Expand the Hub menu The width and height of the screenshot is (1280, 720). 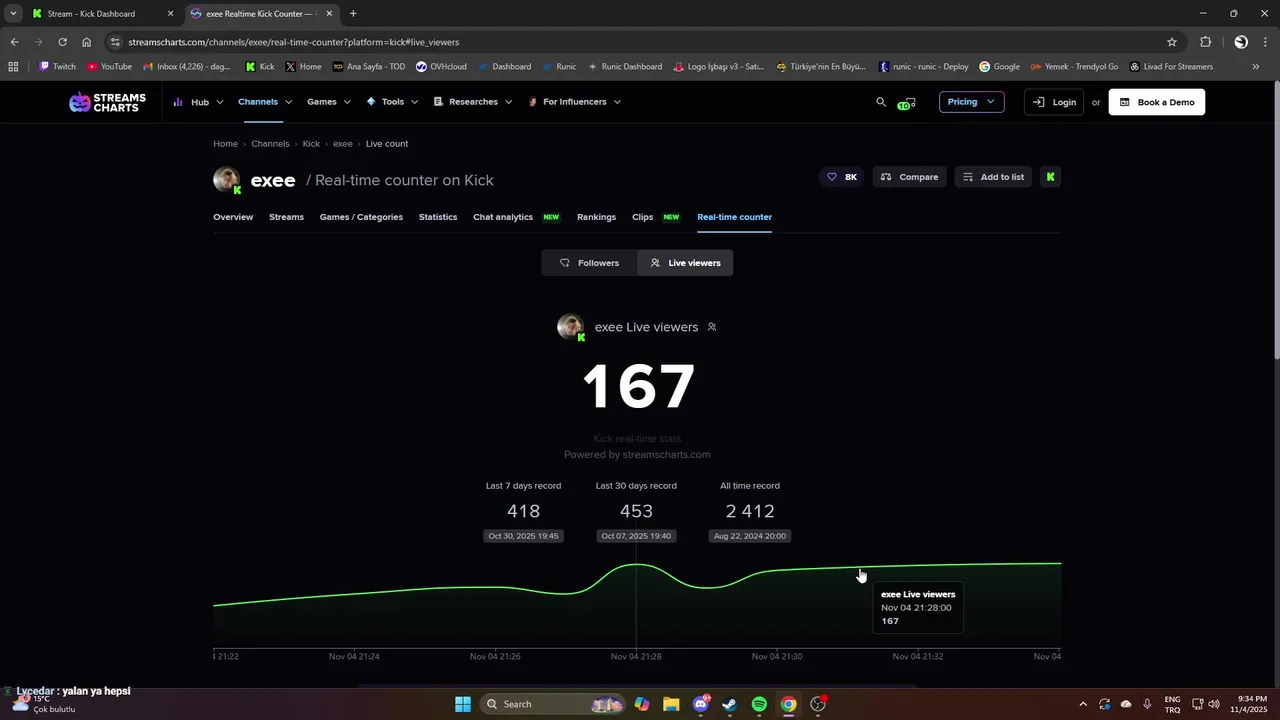coord(198,102)
